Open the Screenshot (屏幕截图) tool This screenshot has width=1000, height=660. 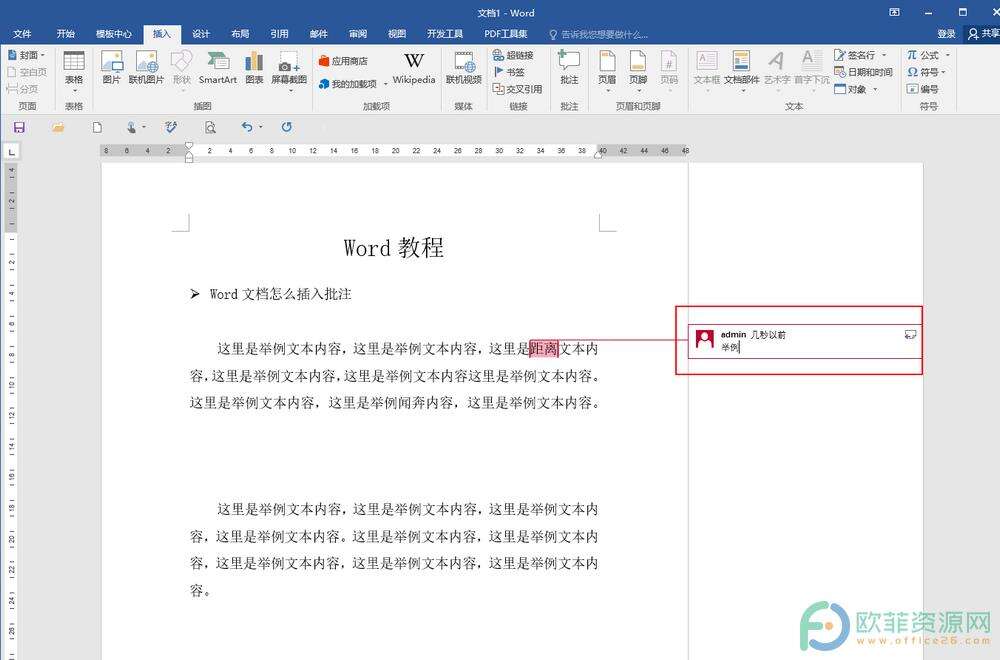click(289, 71)
